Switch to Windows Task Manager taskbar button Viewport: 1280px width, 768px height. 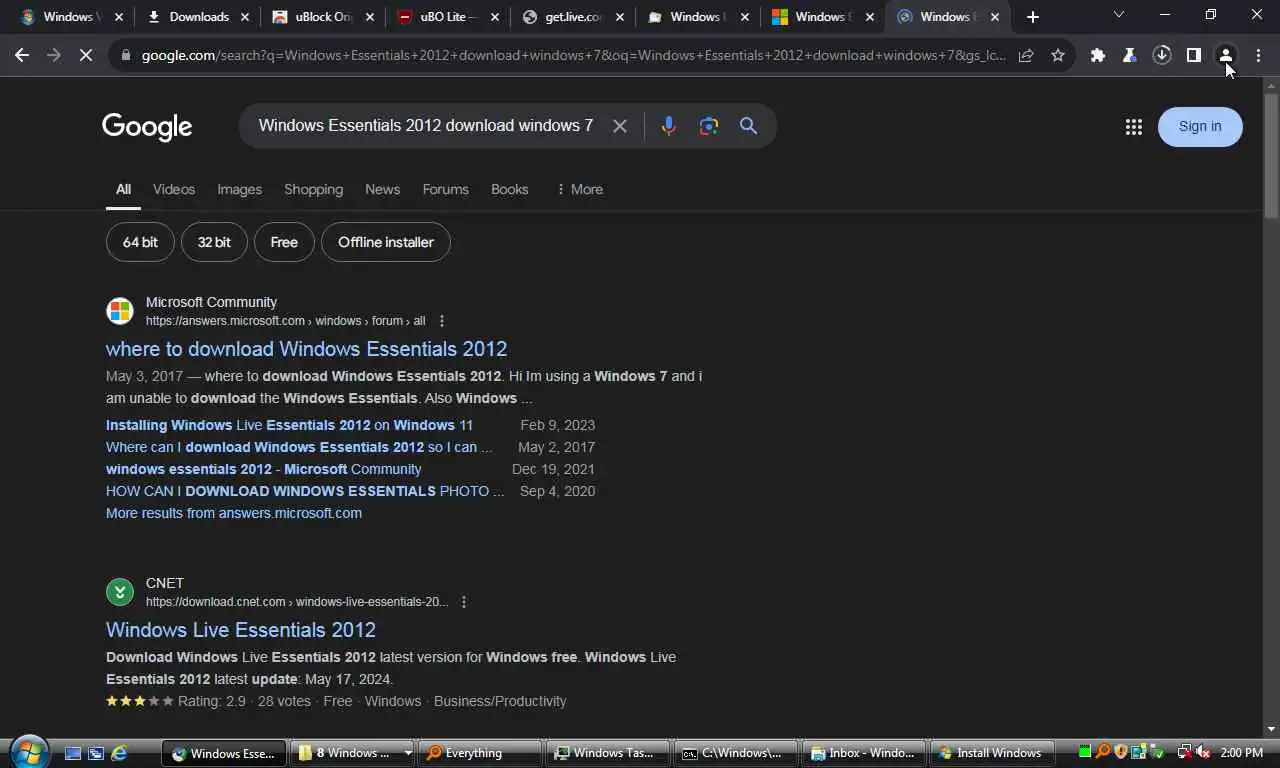point(606,753)
